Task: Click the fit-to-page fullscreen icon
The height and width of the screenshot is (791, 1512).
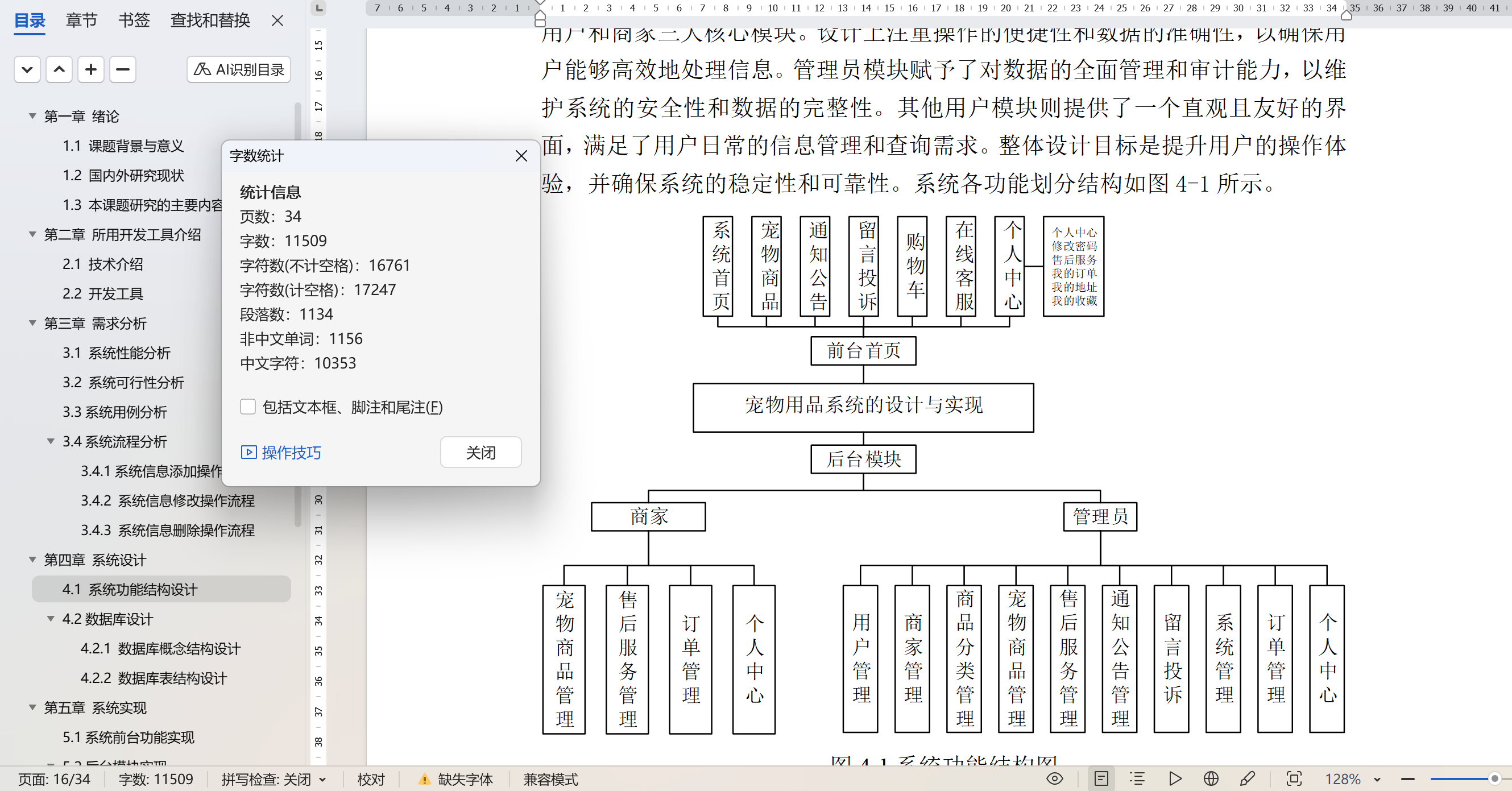Action: [x=1294, y=778]
